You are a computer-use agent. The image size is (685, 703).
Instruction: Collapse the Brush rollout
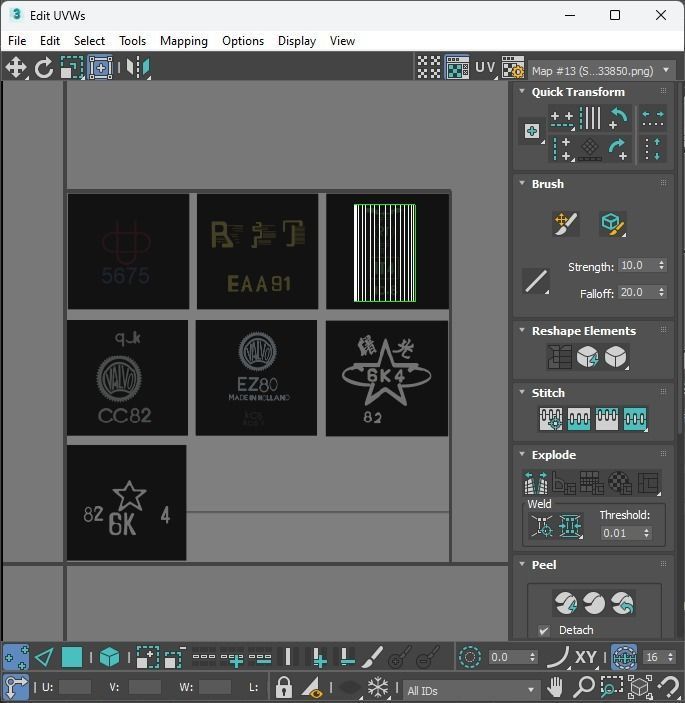click(x=522, y=183)
